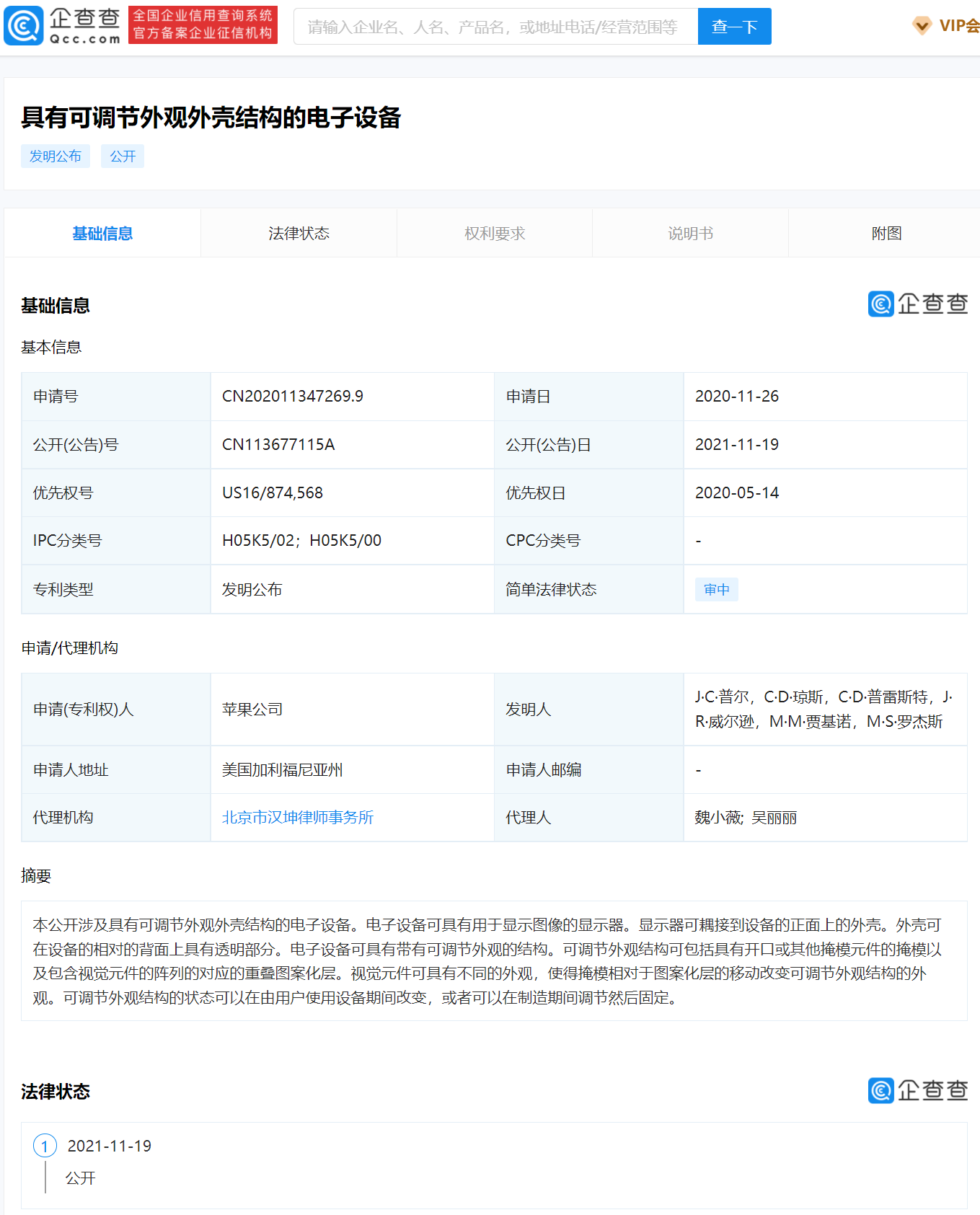Click the IPC classification H05K5/02; H05K5/00

pos(301,541)
